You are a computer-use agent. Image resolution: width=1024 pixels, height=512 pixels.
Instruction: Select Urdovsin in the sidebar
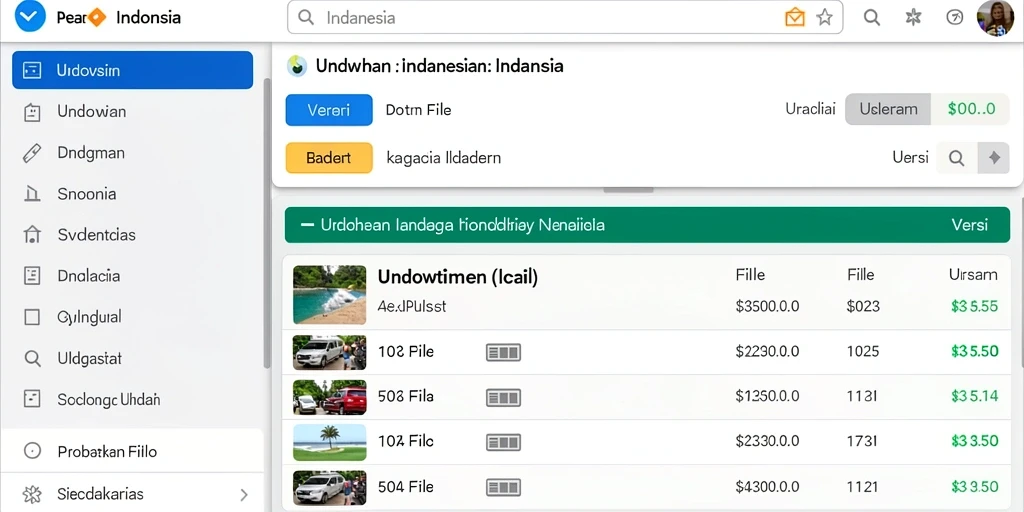pos(133,70)
